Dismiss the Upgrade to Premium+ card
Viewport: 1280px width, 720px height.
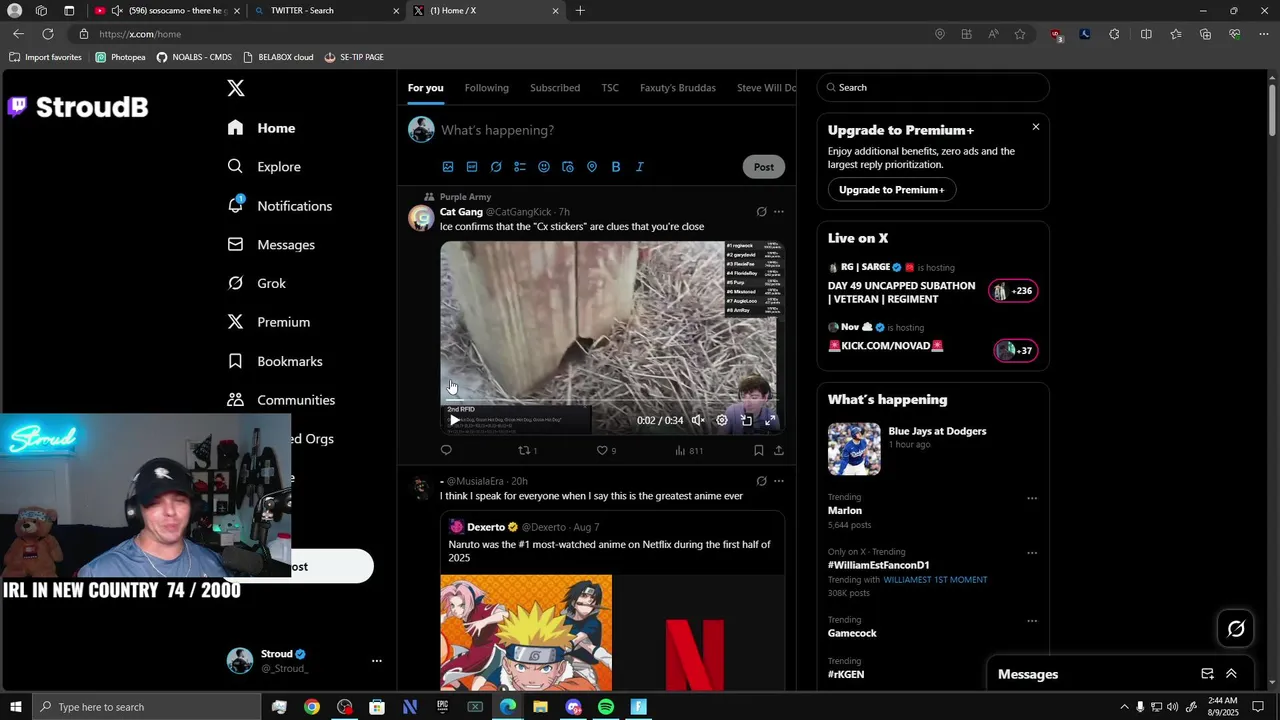point(1036,127)
